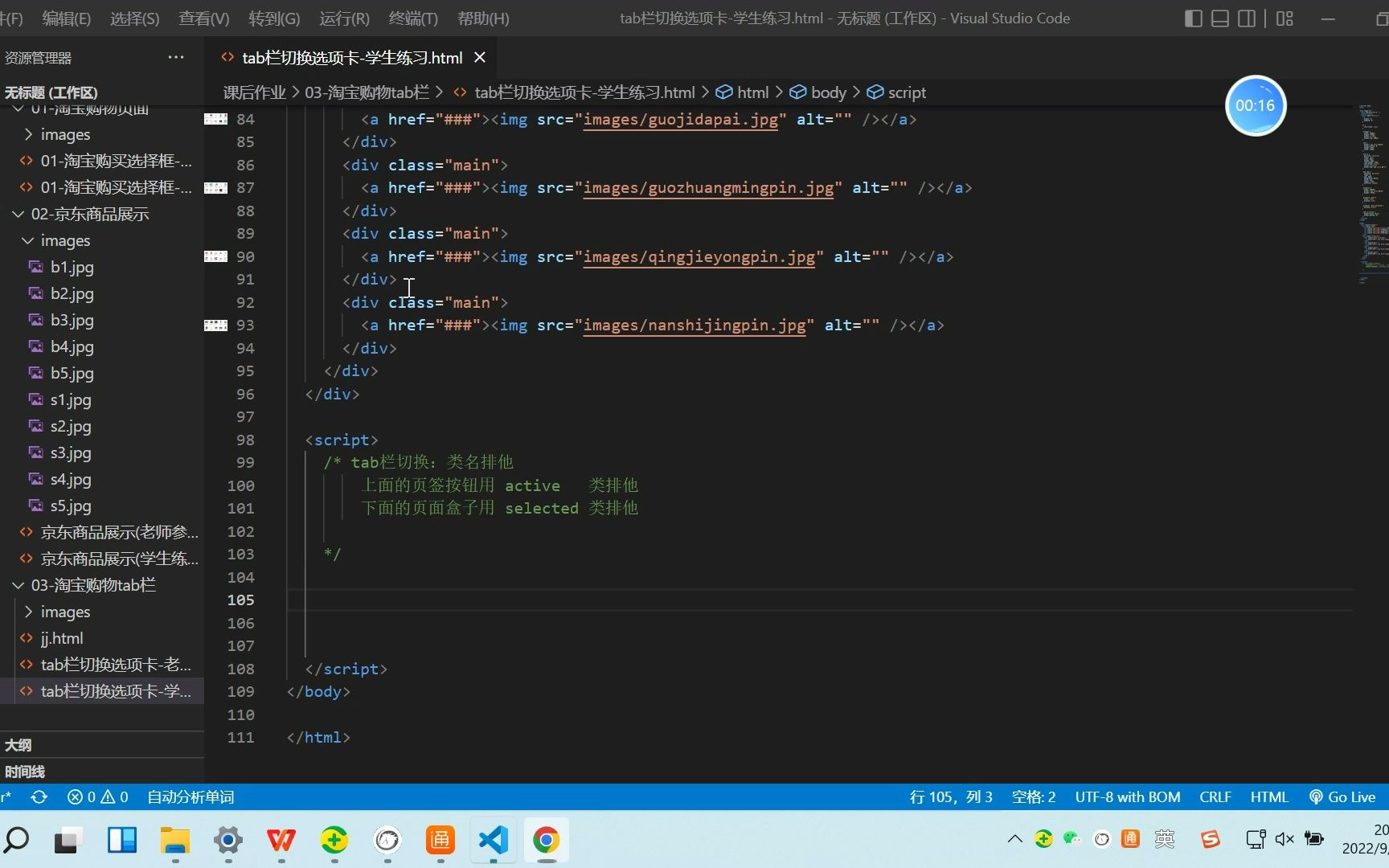
Task: Open b5.jpg image file
Action: tap(72, 373)
